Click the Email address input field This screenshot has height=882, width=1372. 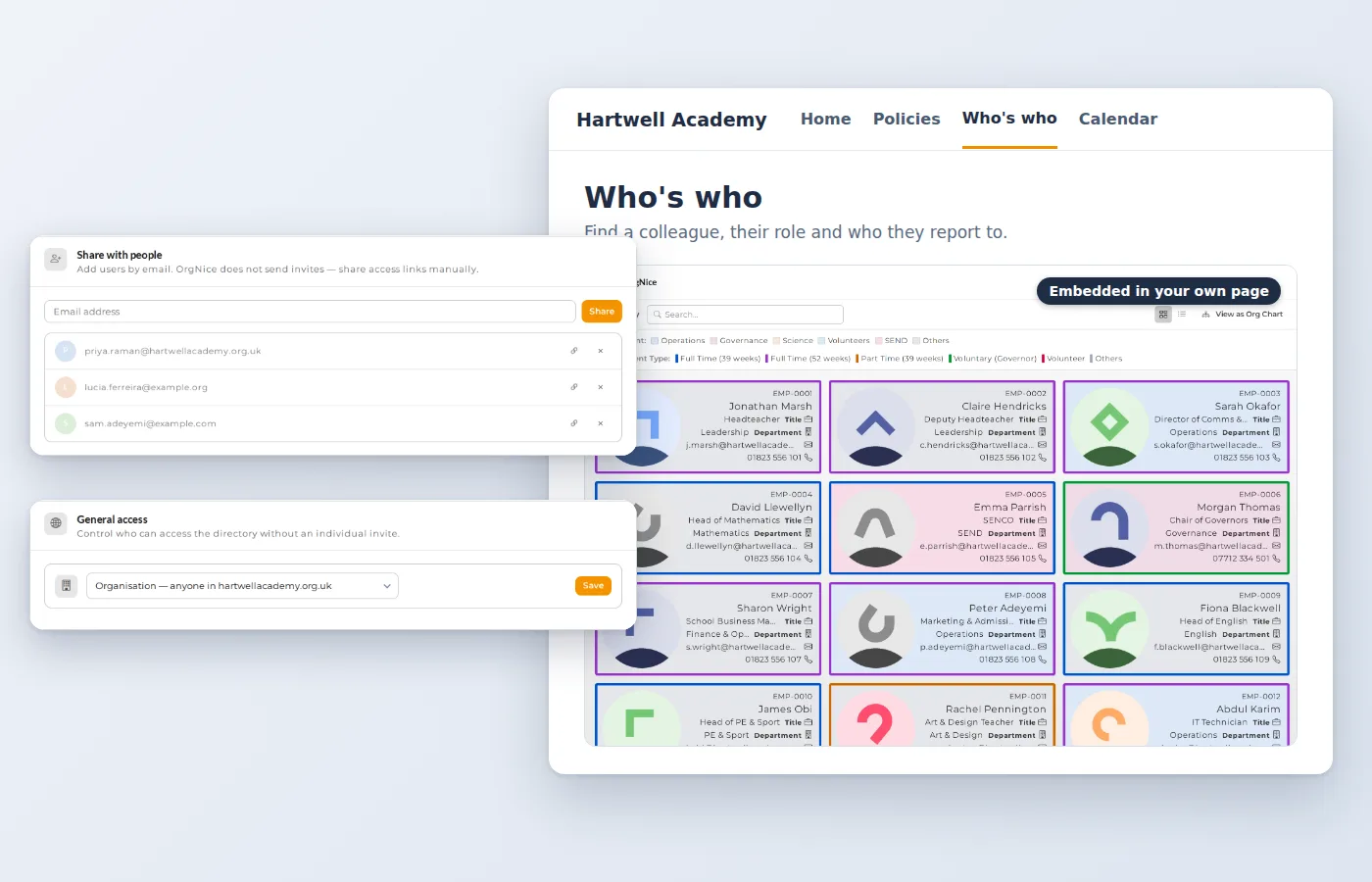click(x=310, y=312)
